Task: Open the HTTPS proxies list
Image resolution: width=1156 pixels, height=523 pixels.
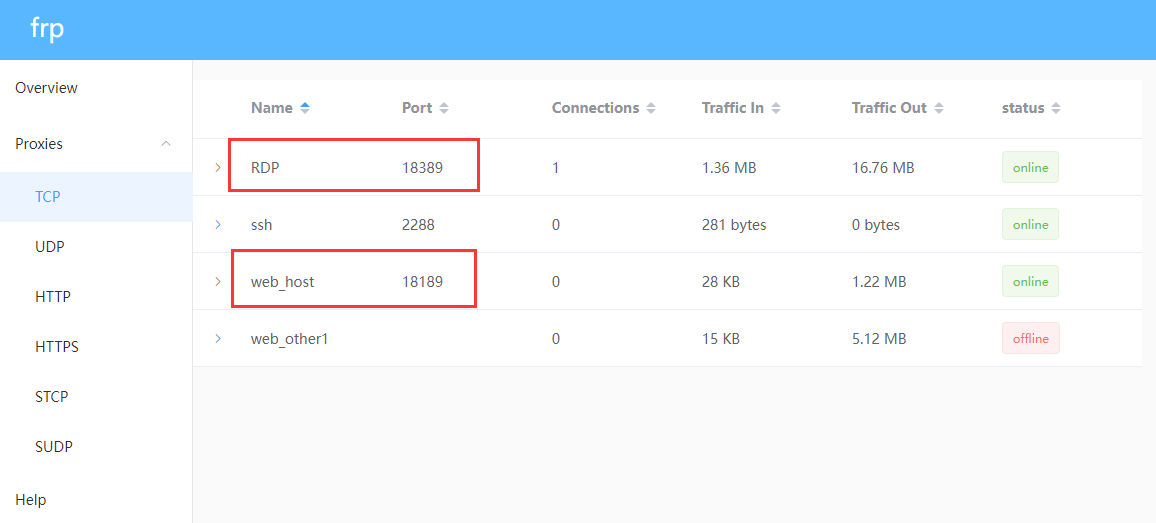Action: [x=56, y=347]
